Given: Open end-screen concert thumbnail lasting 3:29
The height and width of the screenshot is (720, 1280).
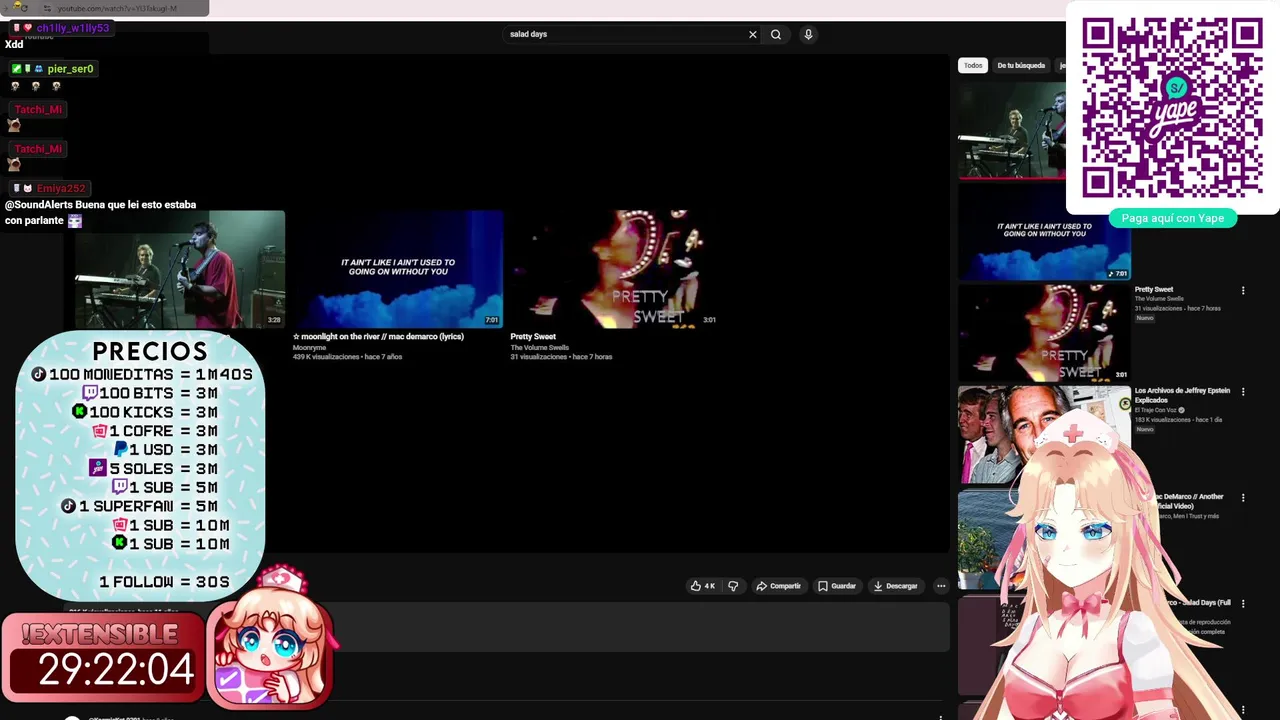Looking at the screenshot, I should coord(180,269).
